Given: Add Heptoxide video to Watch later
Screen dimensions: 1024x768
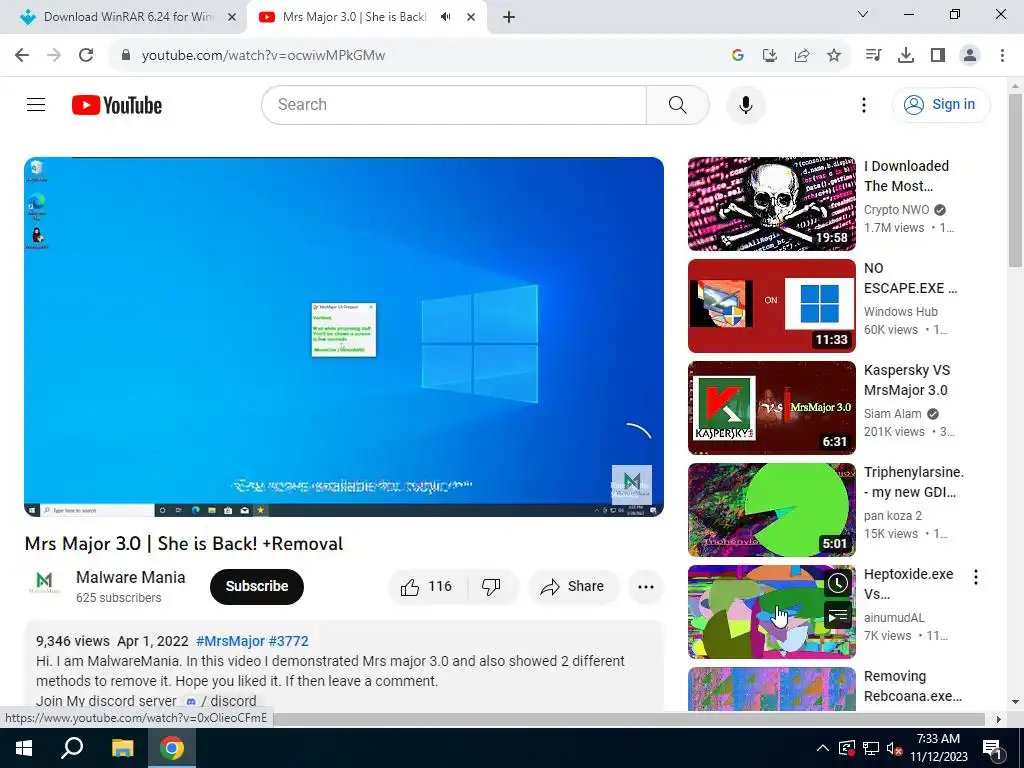Looking at the screenshot, I should click(837, 583).
